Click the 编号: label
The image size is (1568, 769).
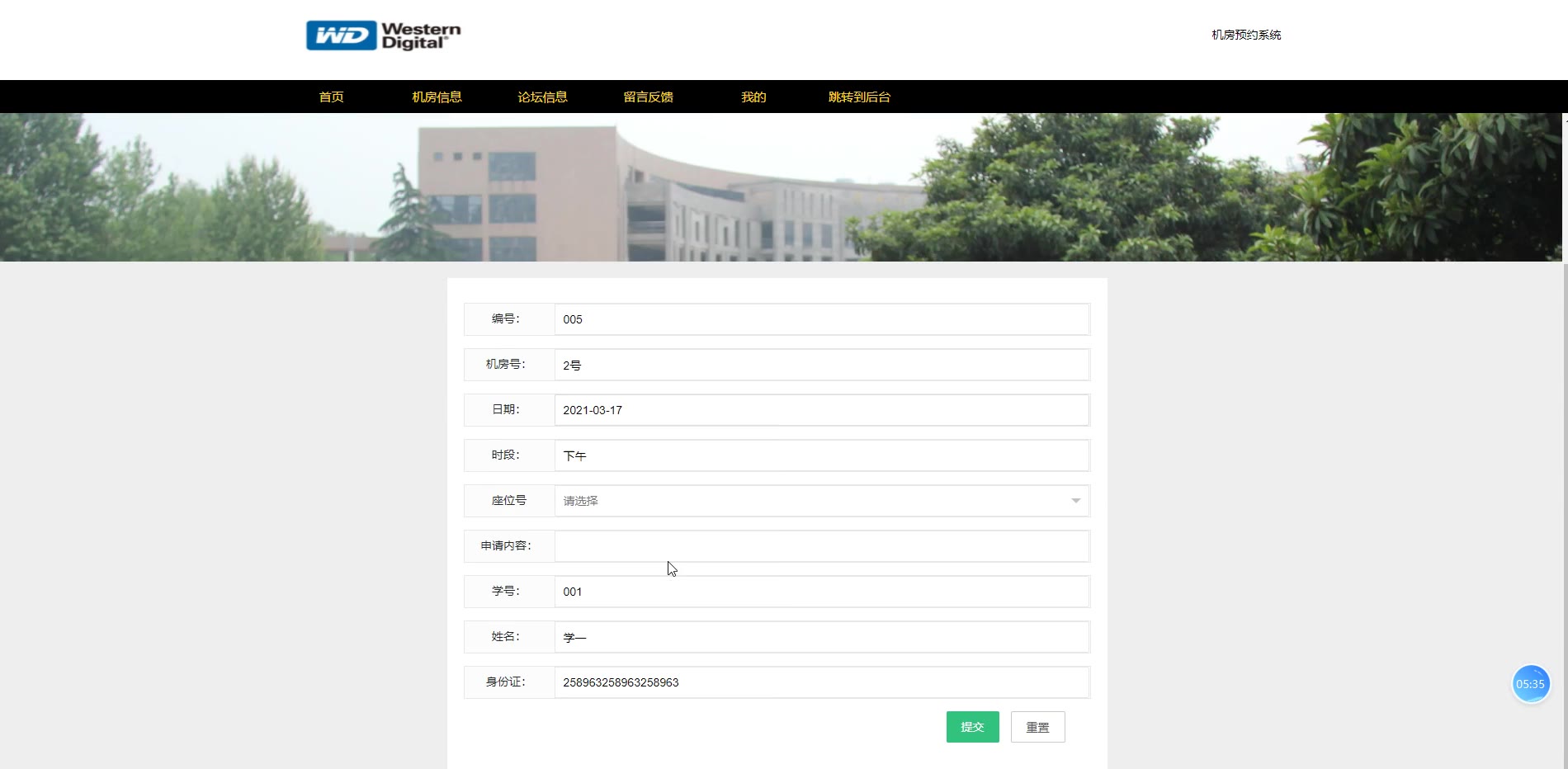[506, 319]
